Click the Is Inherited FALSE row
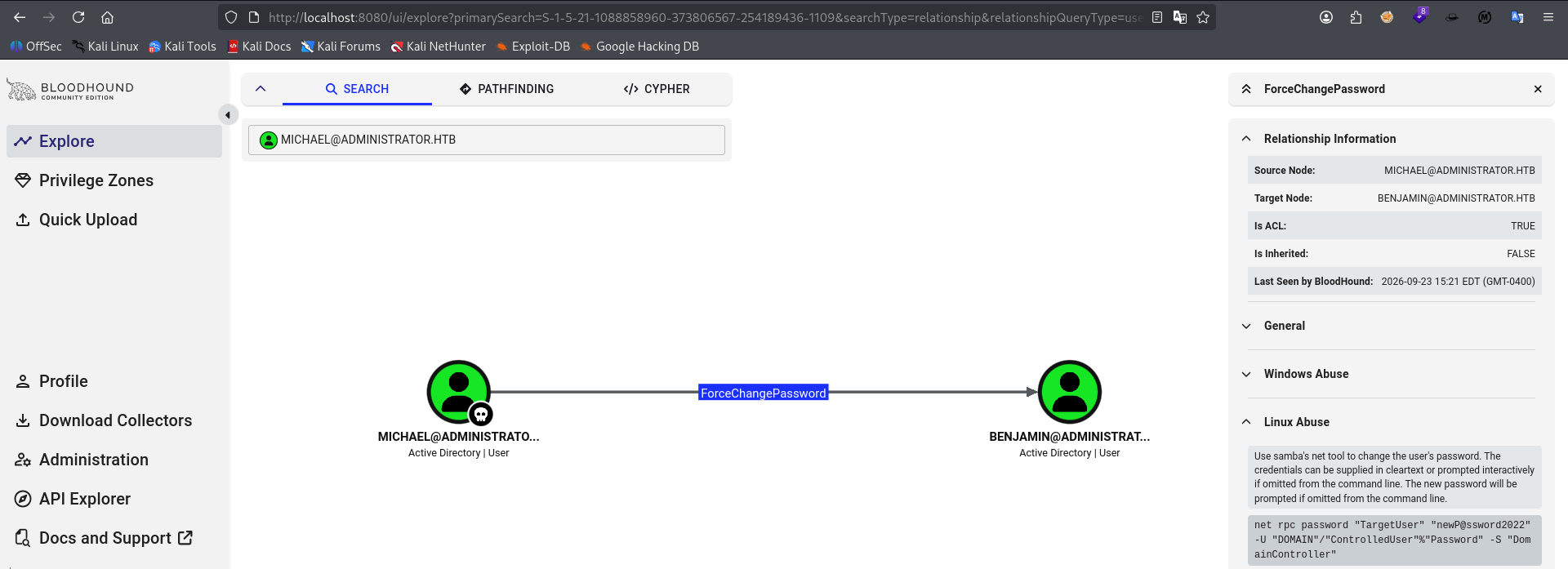The height and width of the screenshot is (569, 1568). click(1395, 254)
